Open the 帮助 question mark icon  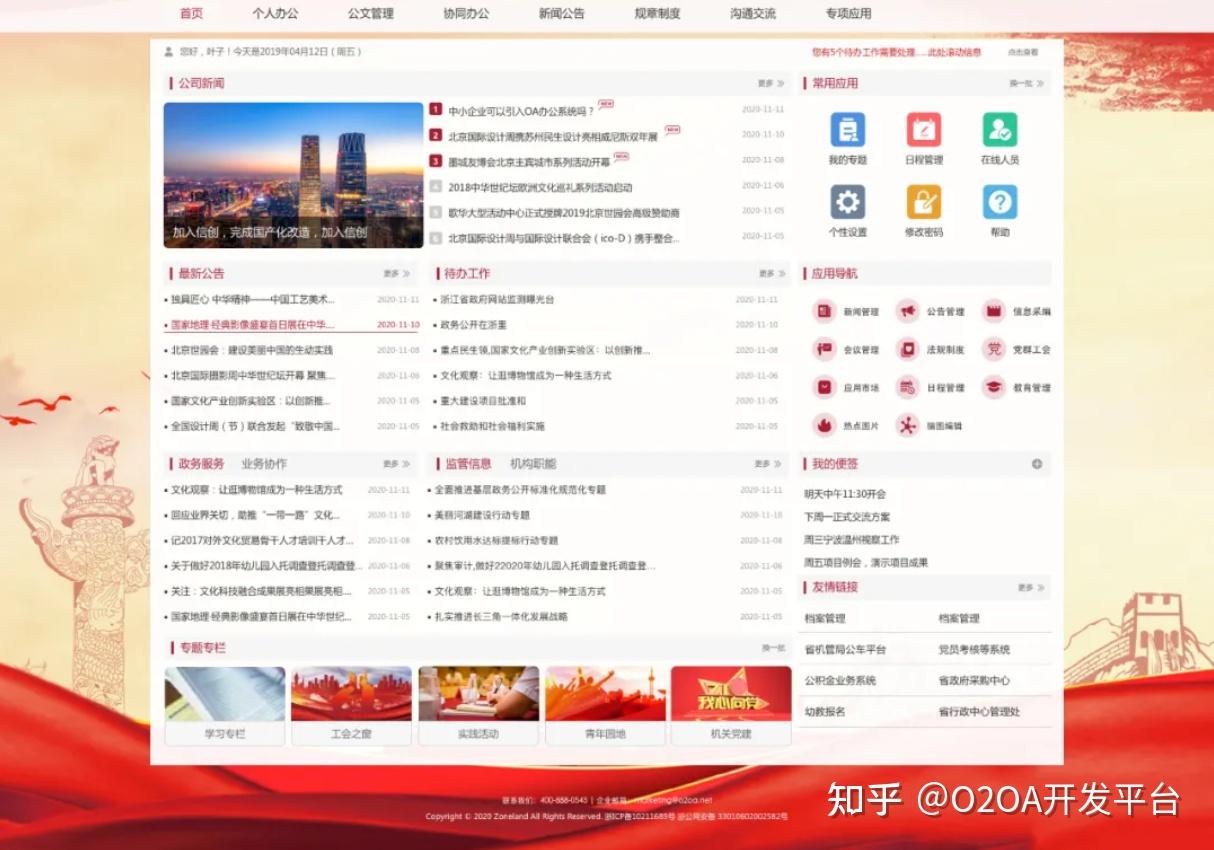(x=999, y=202)
